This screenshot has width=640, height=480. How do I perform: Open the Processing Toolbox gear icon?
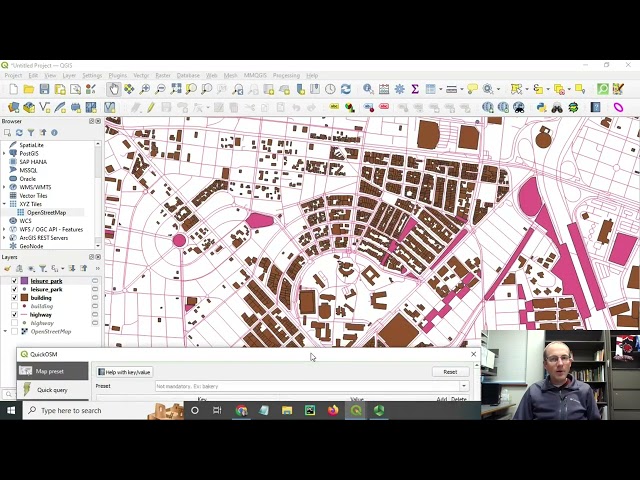400,89
